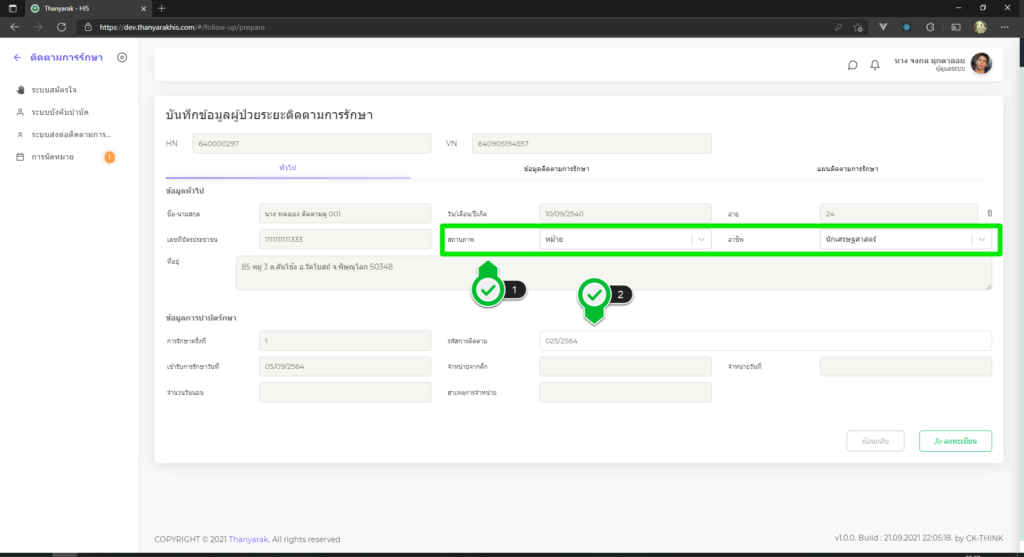Expand the สถานภาพ dropdown arrow
This screenshot has height=557, width=1024.
(x=702, y=240)
